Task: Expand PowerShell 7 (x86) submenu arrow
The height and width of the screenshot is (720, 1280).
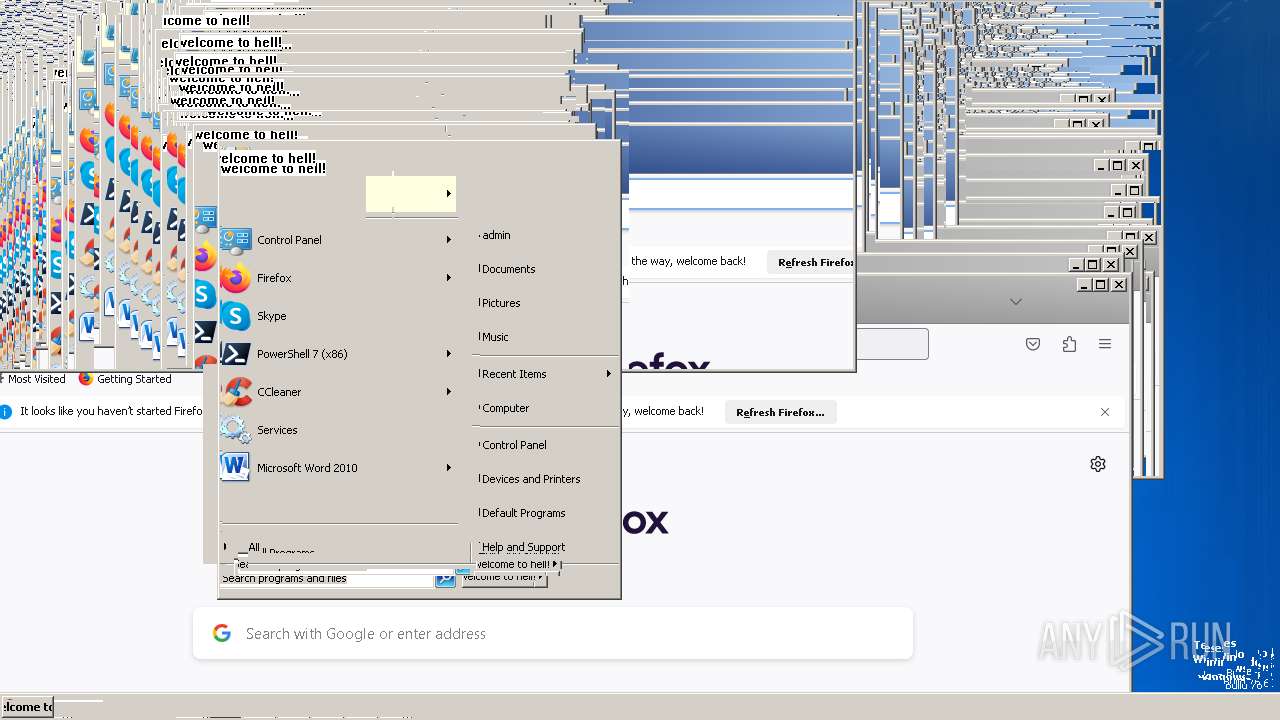Action: [449, 354]
